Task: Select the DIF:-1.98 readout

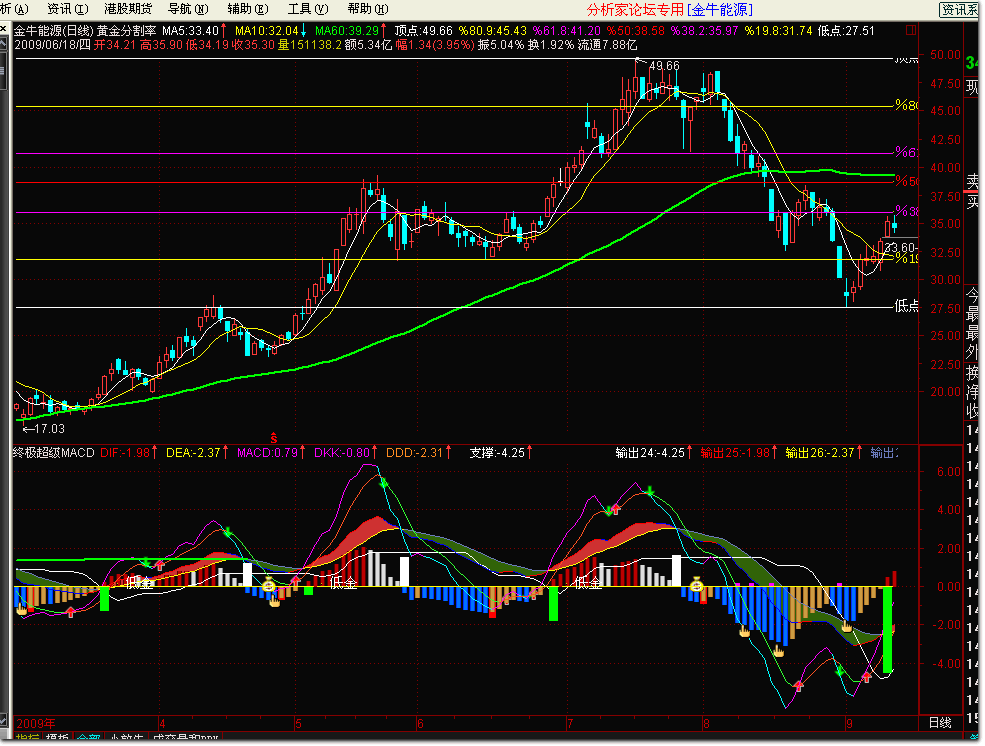Action: click(126, 452)
